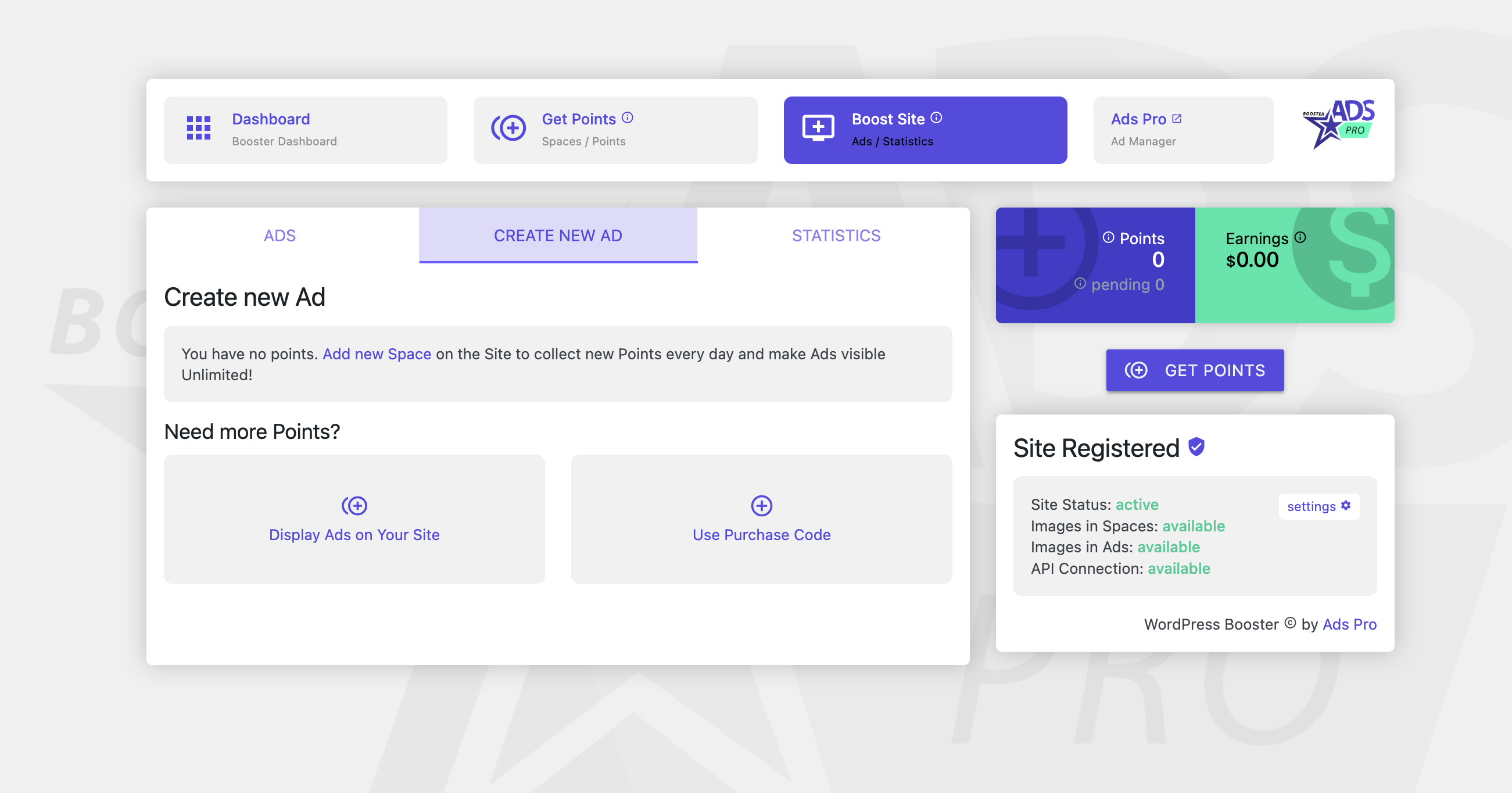Click the plus icon above Use Purchase Code
The image size is (1512, 793).
(x=761, y=506)
